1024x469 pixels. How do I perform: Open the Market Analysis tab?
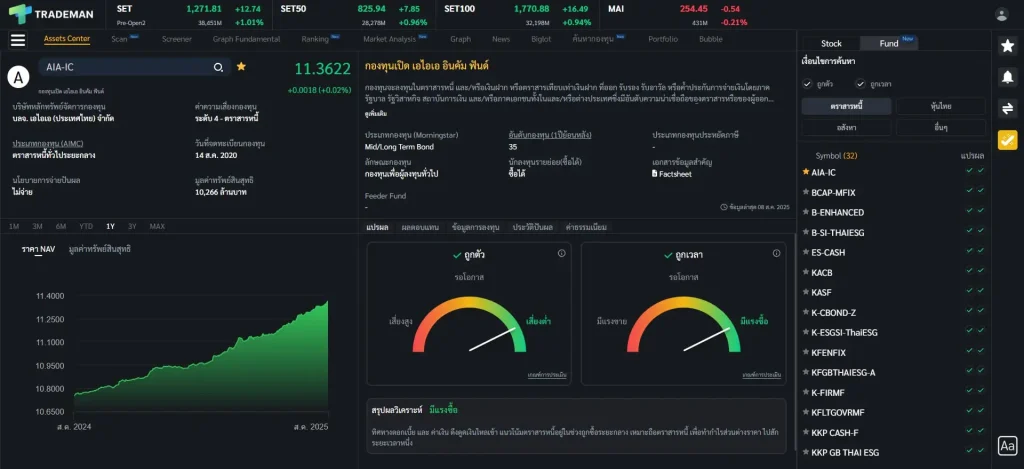[x=390, y=39]
